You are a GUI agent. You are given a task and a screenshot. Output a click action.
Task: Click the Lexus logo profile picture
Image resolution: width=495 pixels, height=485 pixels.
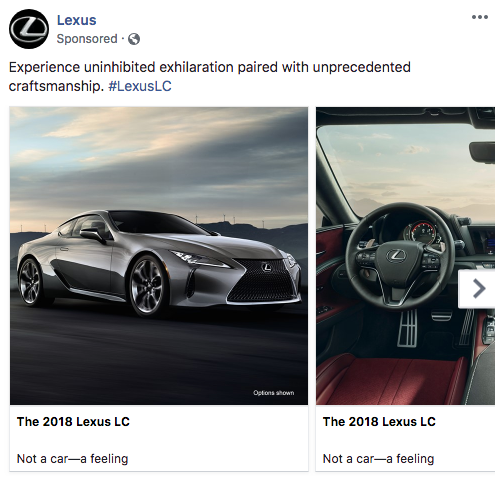point(29,29)
